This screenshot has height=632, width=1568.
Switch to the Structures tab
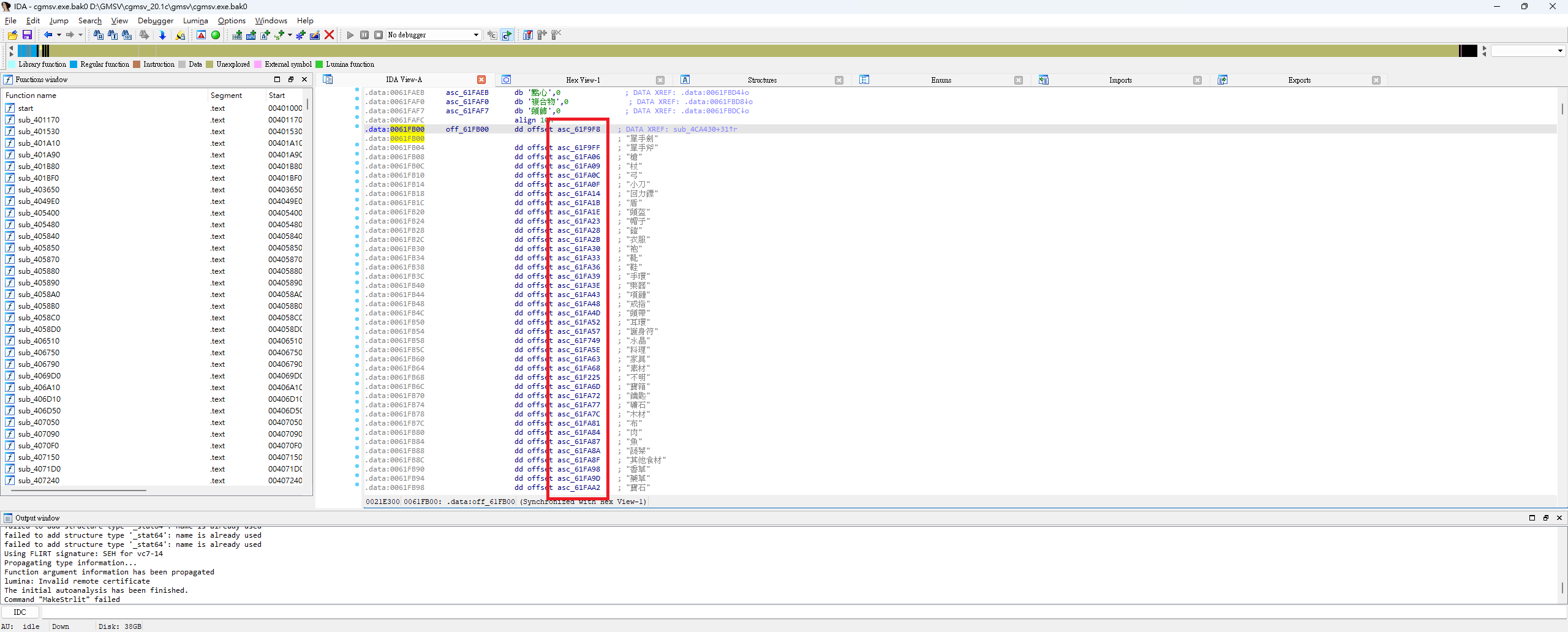[762, 80]
